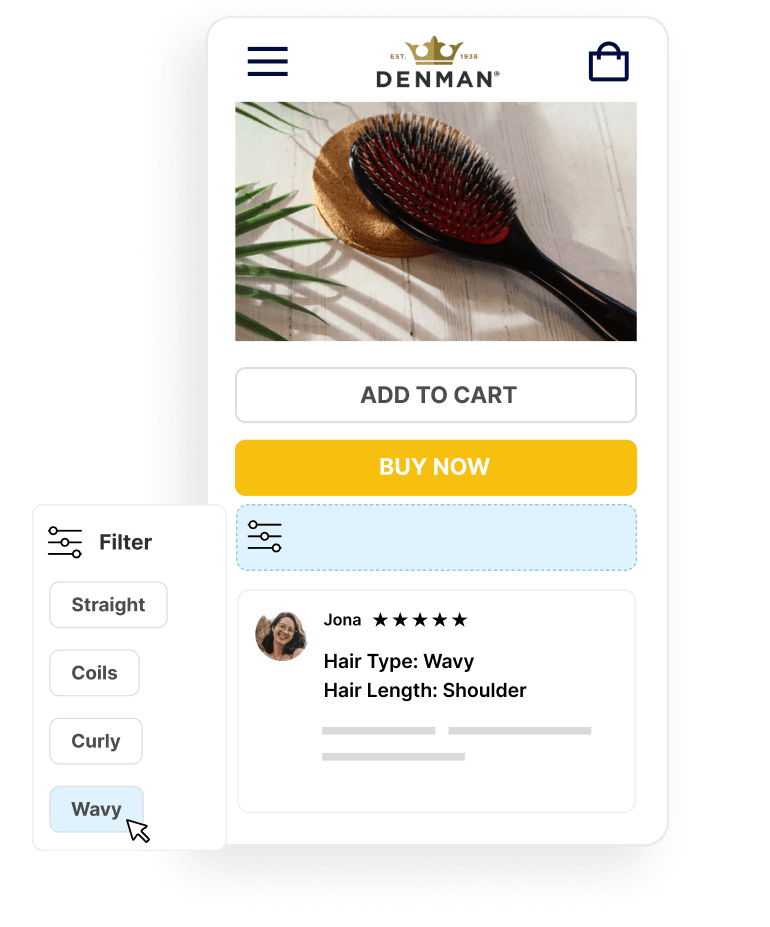Click the filter sliders icon in blue bar
The height and width of the screenshot is (927, 770).
(x=264, y=536)
